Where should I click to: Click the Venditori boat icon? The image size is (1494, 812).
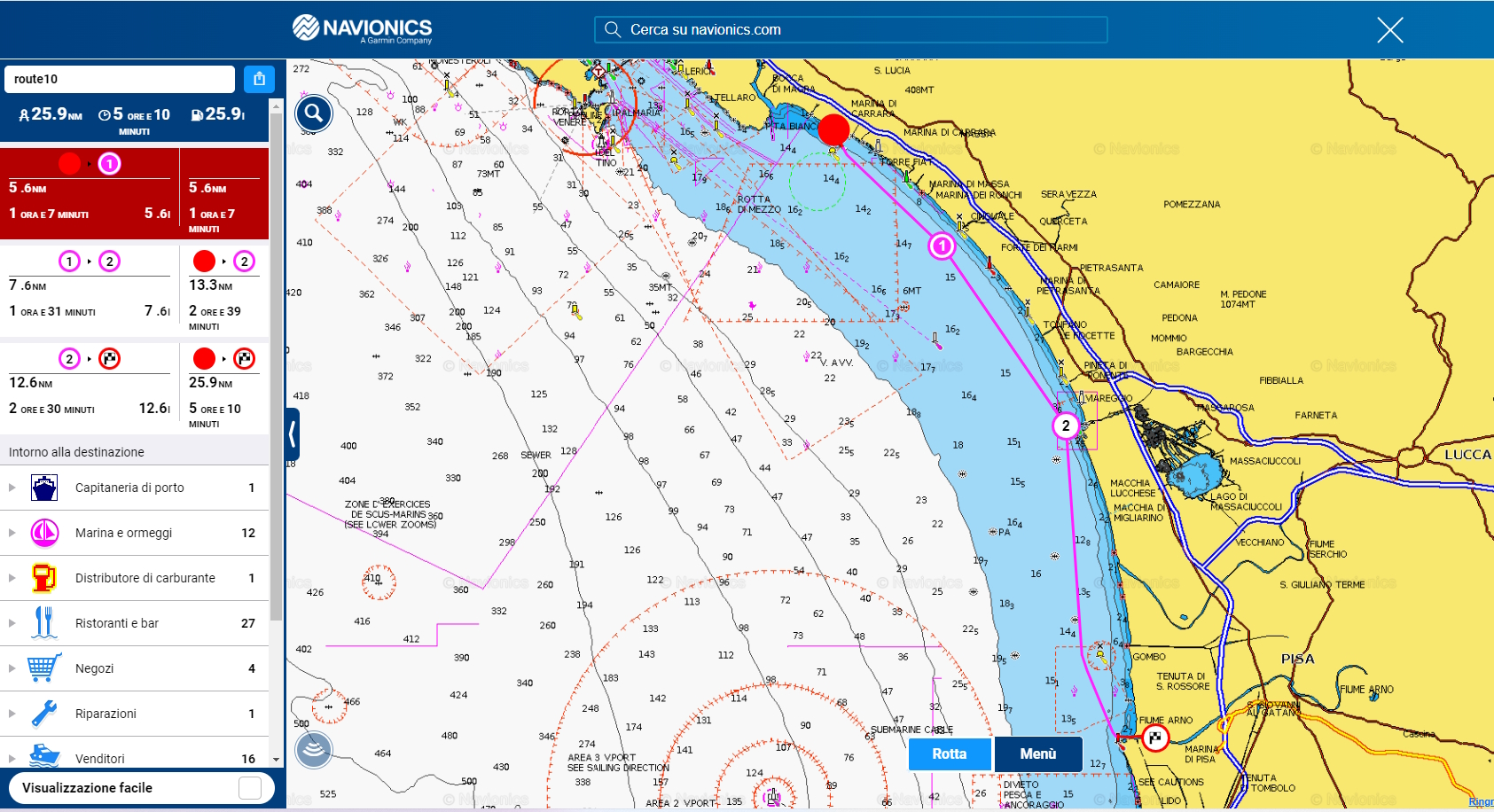point(44,756)
